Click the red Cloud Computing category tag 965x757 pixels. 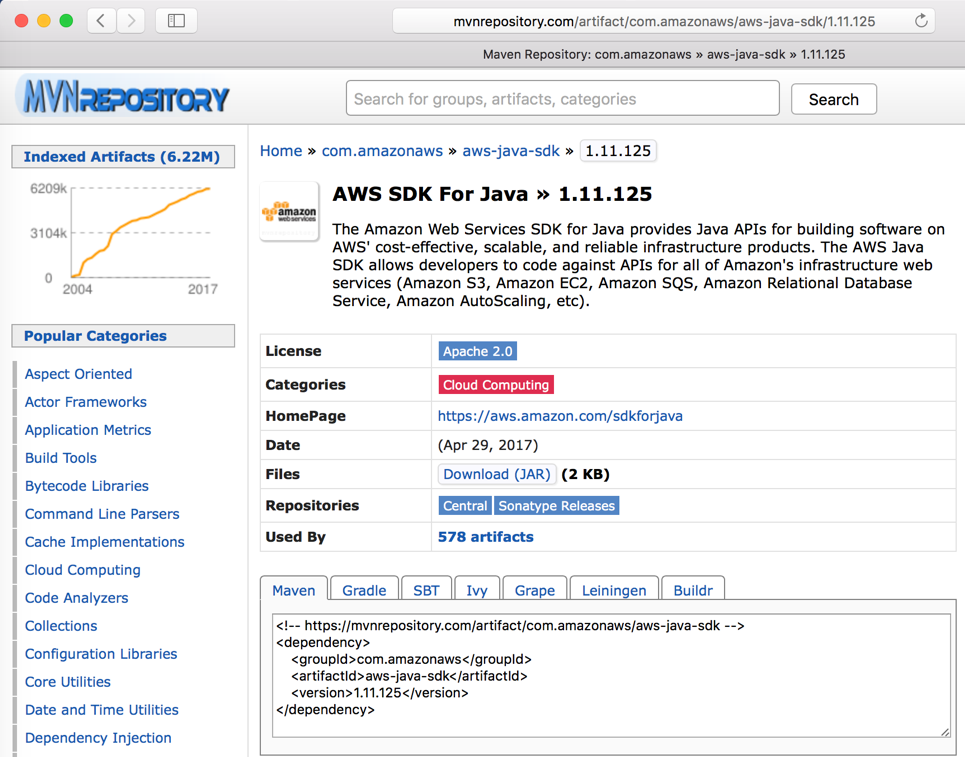pos(496,385)
